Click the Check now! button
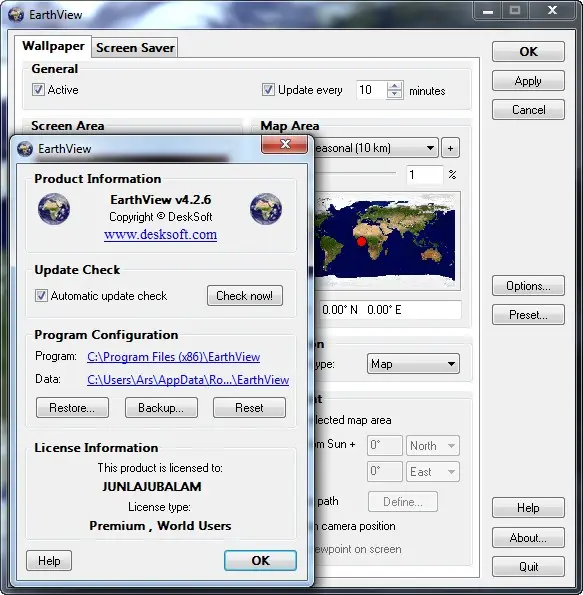 point(245,296)
